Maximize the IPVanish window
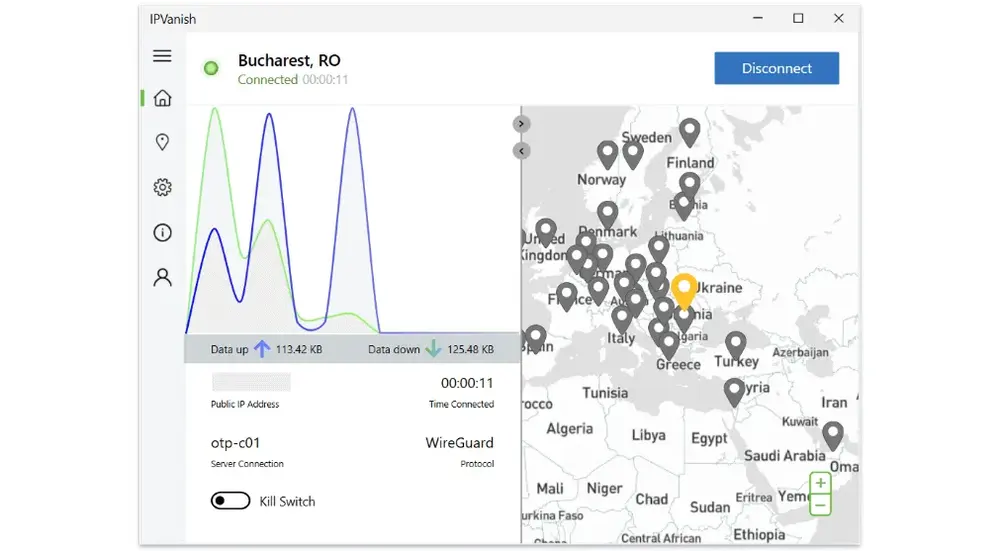The width and height of the screenshot is (1000, 551). 798,18
